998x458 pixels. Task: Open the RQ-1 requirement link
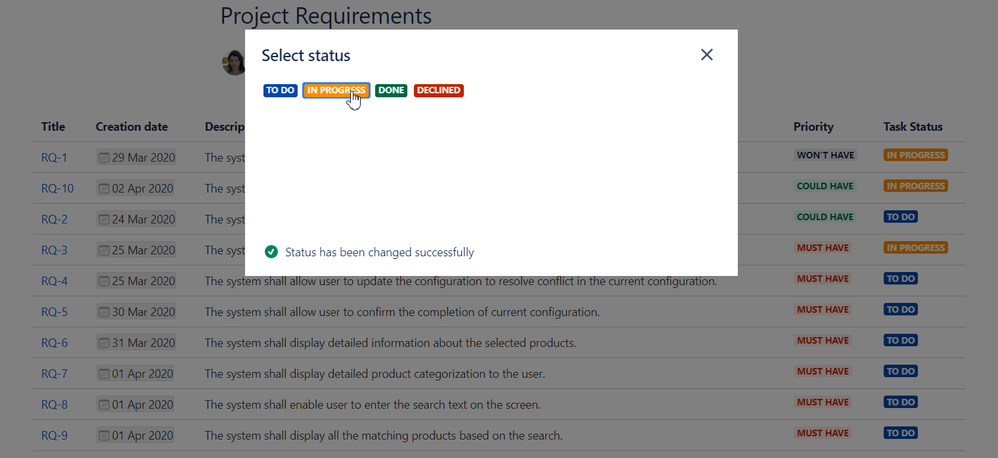coord(54,158)
